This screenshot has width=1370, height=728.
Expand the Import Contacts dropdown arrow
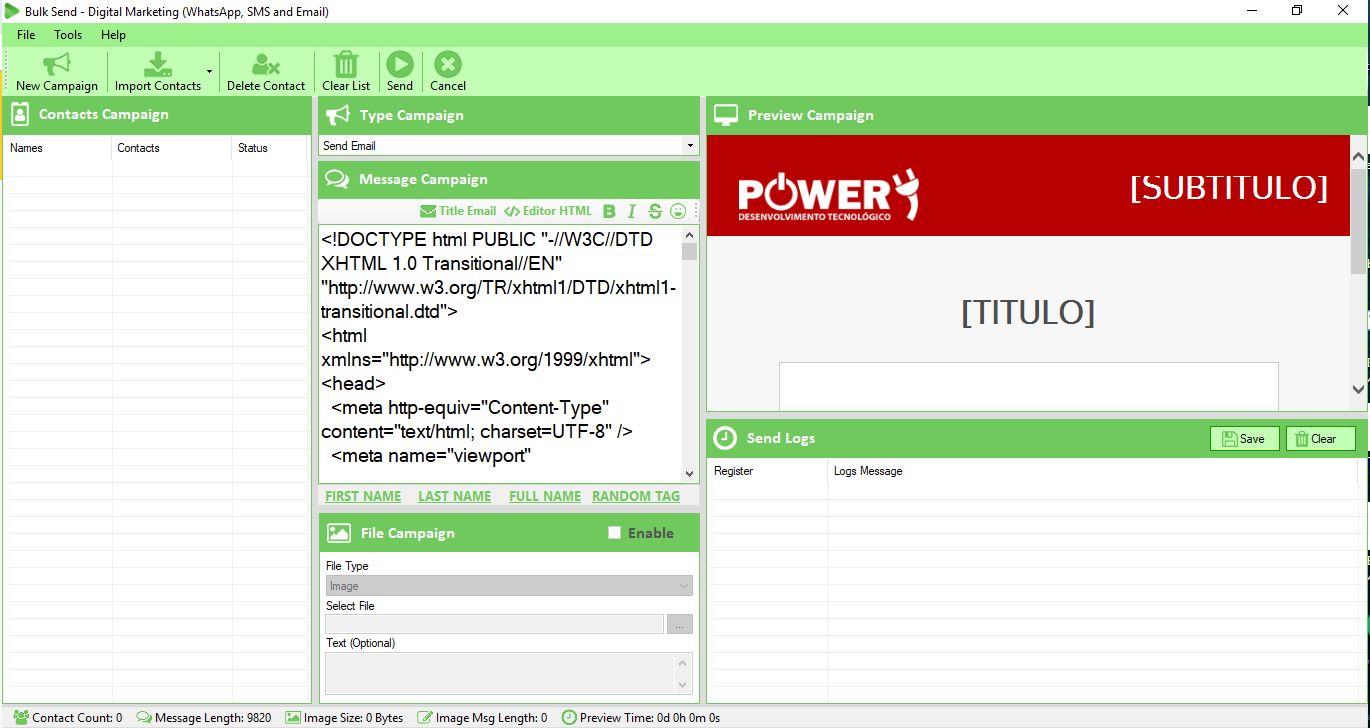click(209, 72)
